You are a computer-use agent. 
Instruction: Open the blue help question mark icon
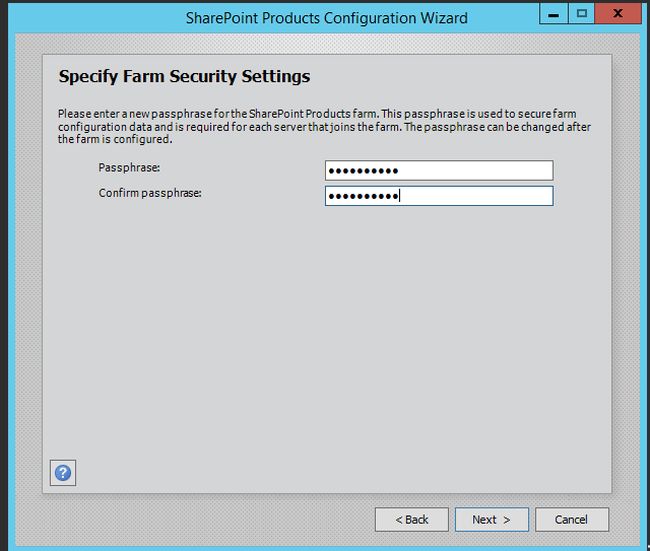click(x=63, y=473)
